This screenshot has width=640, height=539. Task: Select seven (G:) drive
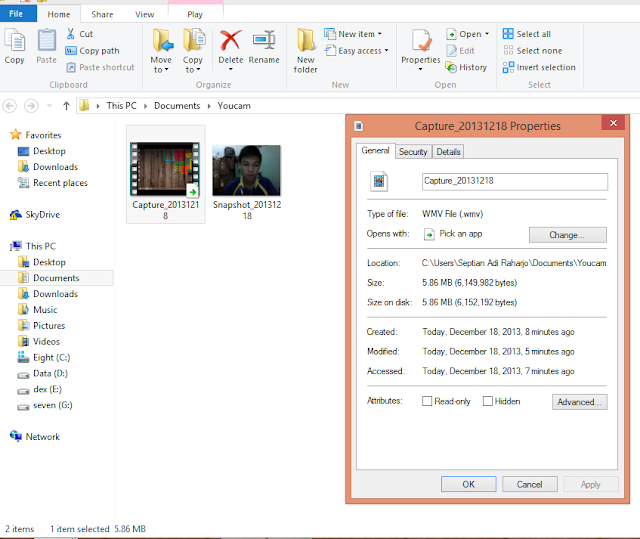[x=45, y=405]
